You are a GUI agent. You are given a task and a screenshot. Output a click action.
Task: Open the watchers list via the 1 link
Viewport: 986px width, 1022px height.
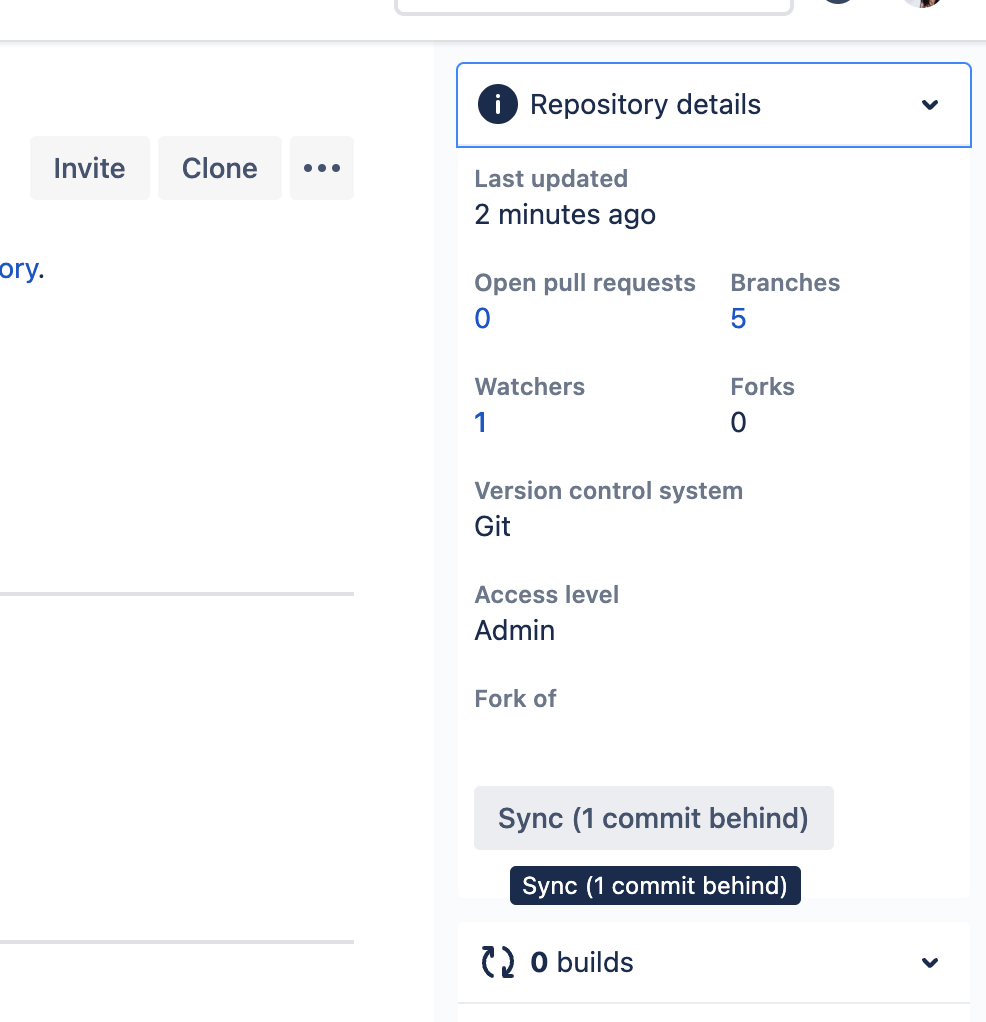point(480,422)
